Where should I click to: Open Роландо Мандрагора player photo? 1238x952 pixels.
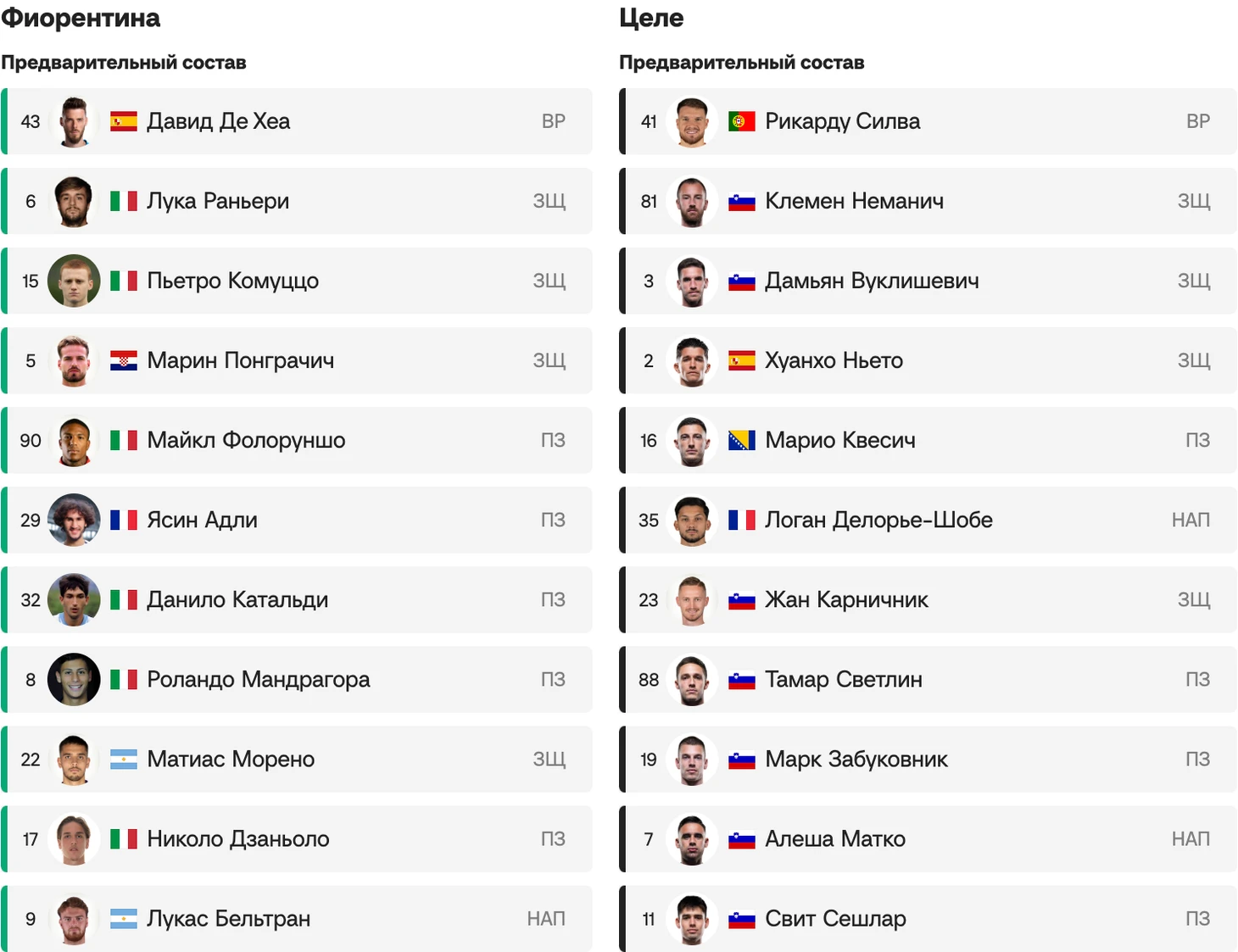pos(74,679)
